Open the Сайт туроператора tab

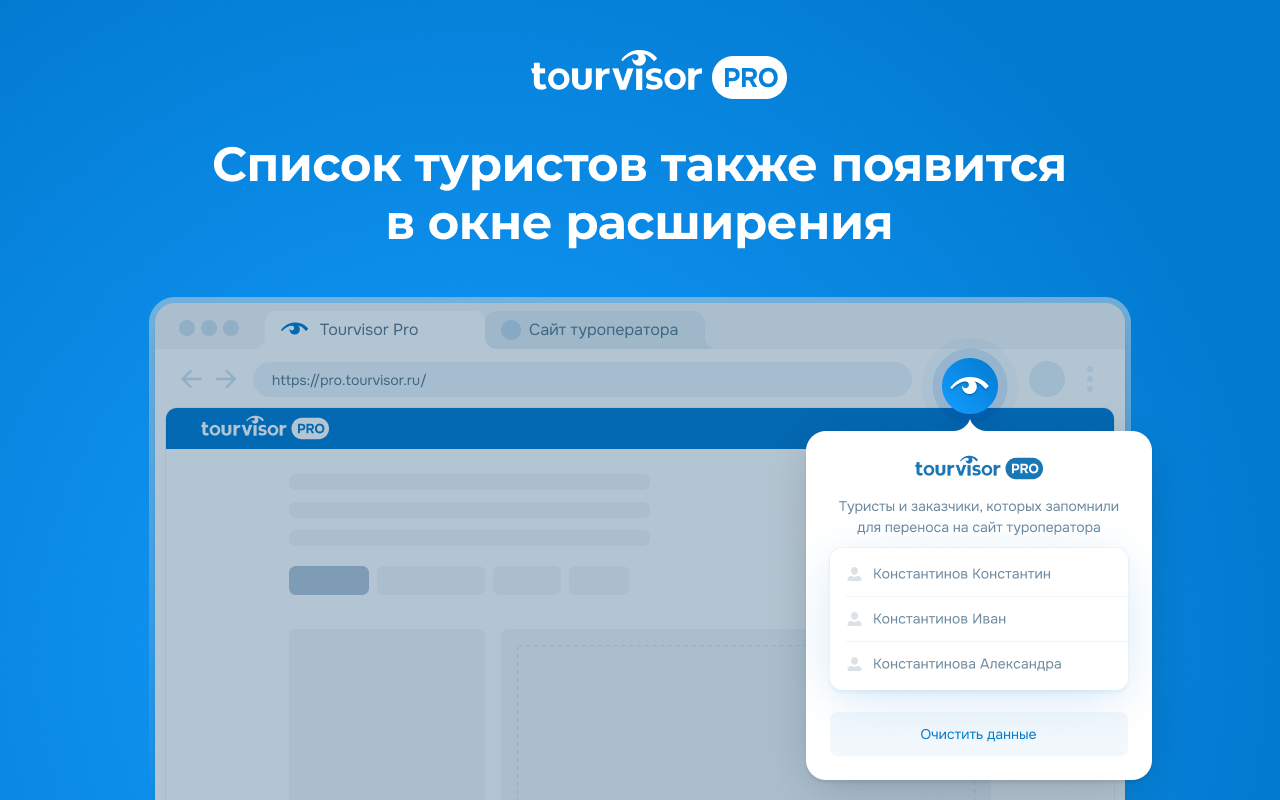coord(595,329)
